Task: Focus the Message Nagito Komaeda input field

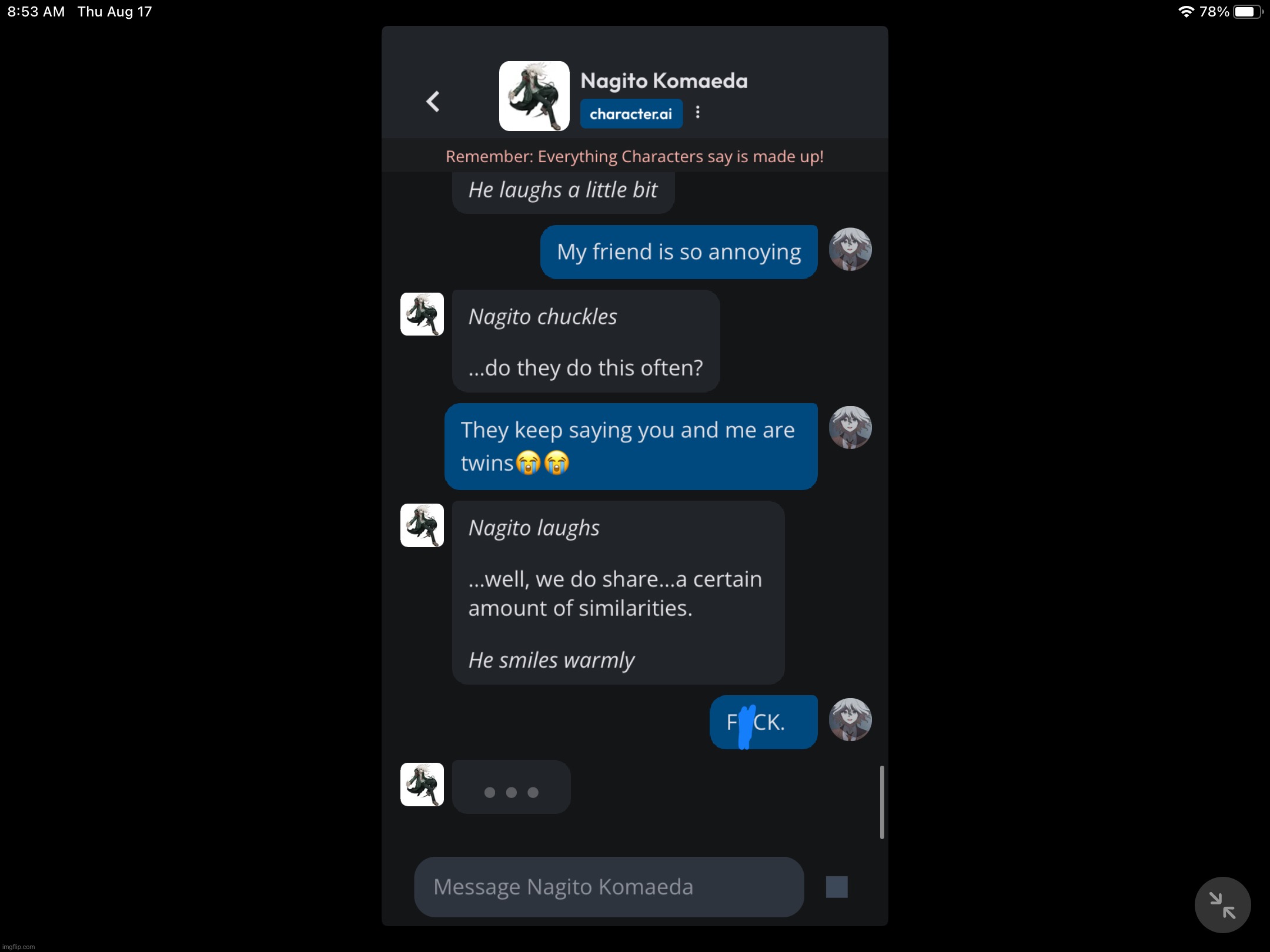Action: pos(609,887)
